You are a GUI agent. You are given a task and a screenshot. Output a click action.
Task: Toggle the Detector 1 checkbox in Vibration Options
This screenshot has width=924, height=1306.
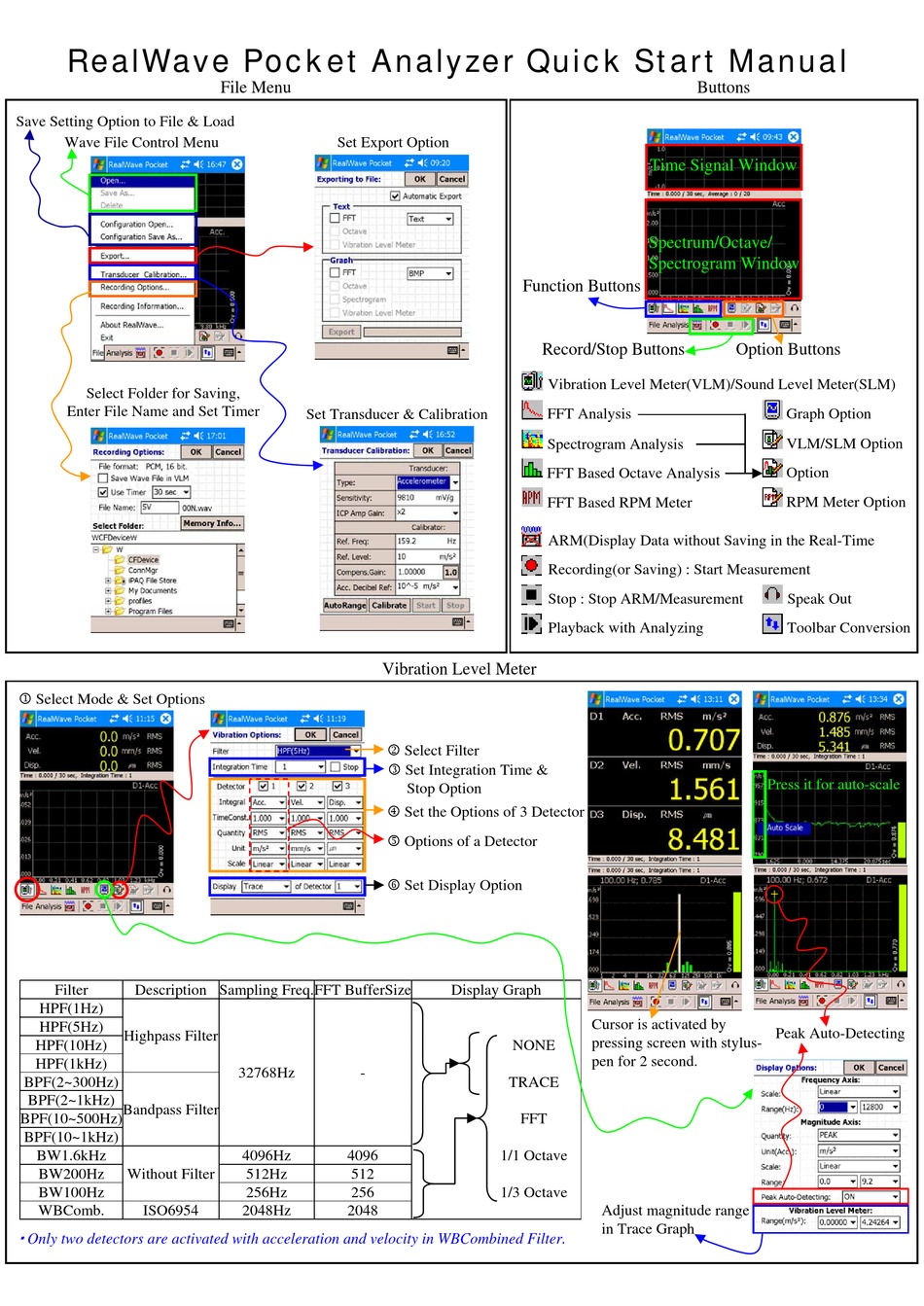tap(264, 786)
